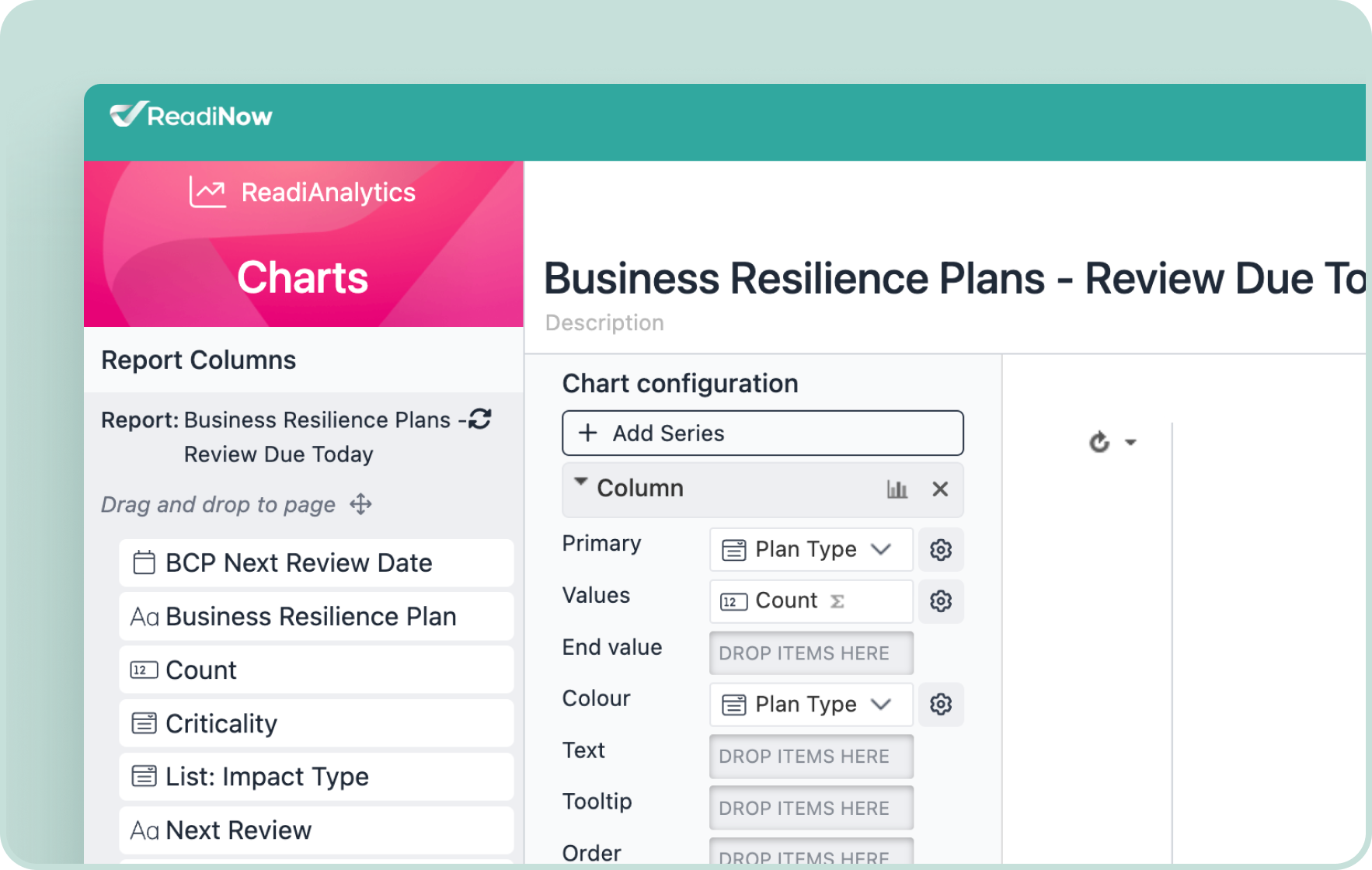
Task: Click the Count field in Values
Action: click(x=785, y=601)
